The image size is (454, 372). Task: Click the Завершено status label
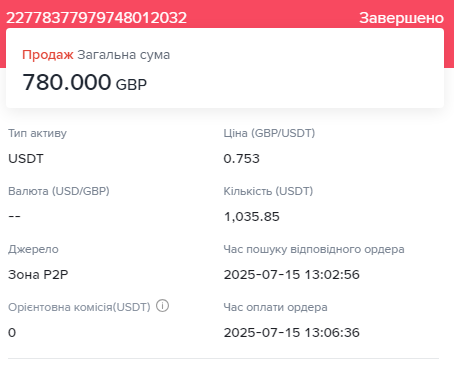click(401, 18)
